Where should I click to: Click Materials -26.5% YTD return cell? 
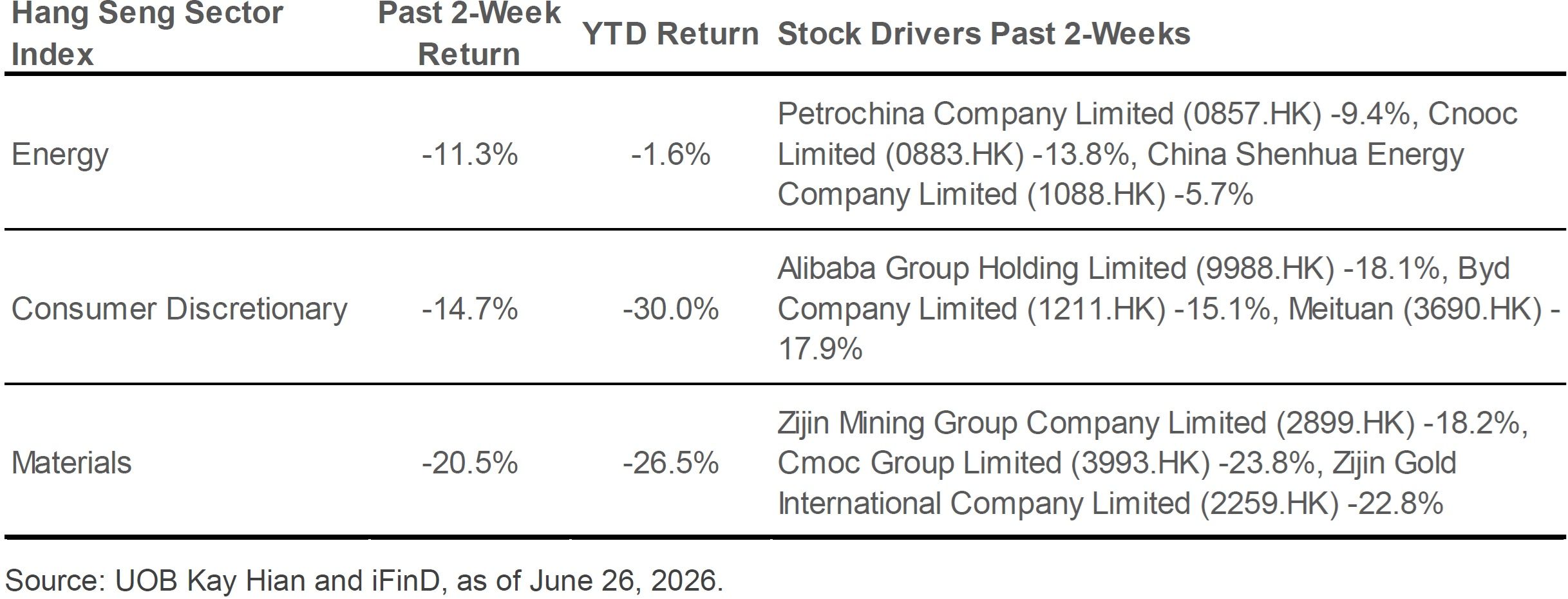(x=670, y=462)
